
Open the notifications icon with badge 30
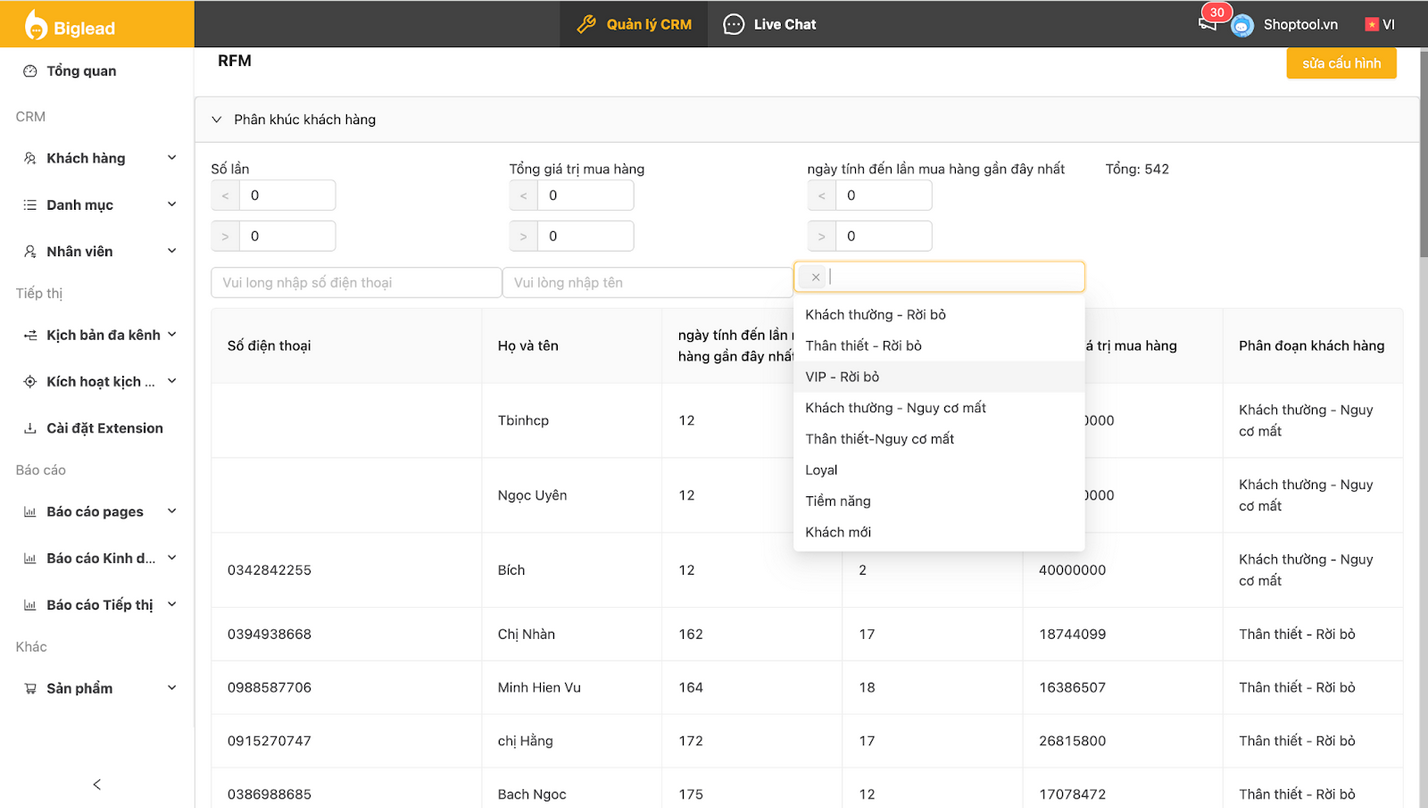coord(1208,23)
